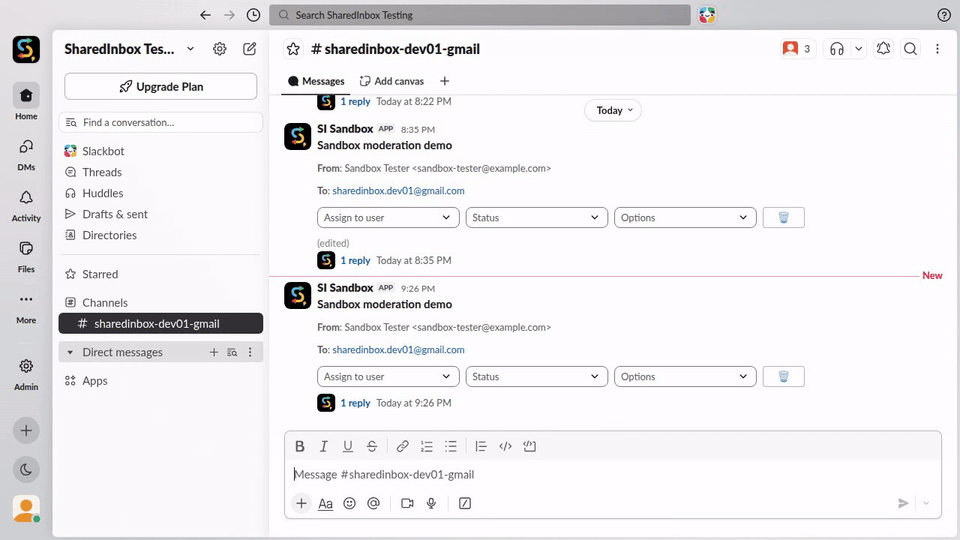Toggle bold formatting in composer
The width and height of the screenshot is (960, 540).
299,446
